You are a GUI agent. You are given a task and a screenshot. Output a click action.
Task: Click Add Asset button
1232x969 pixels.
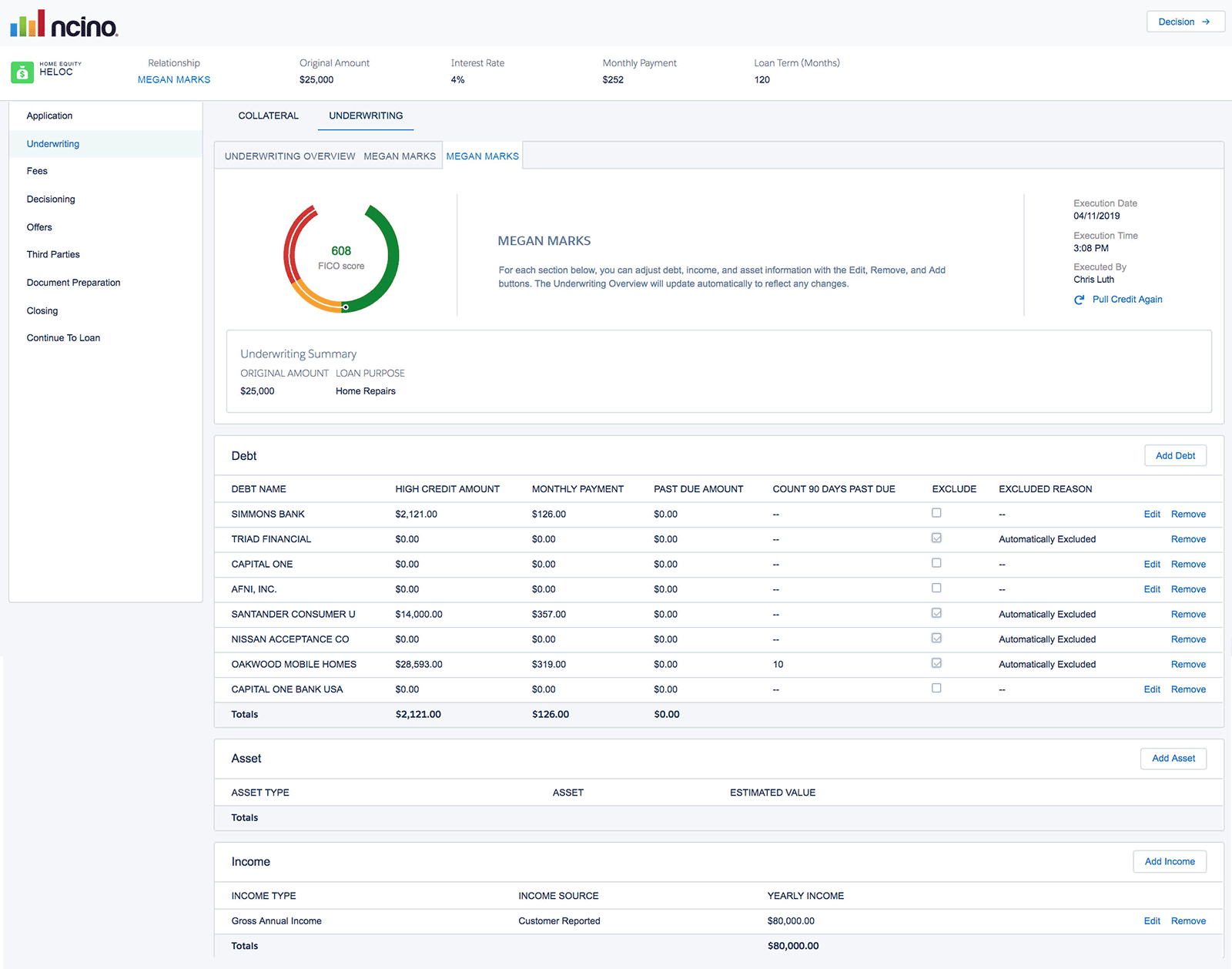tap(1173, 759)
